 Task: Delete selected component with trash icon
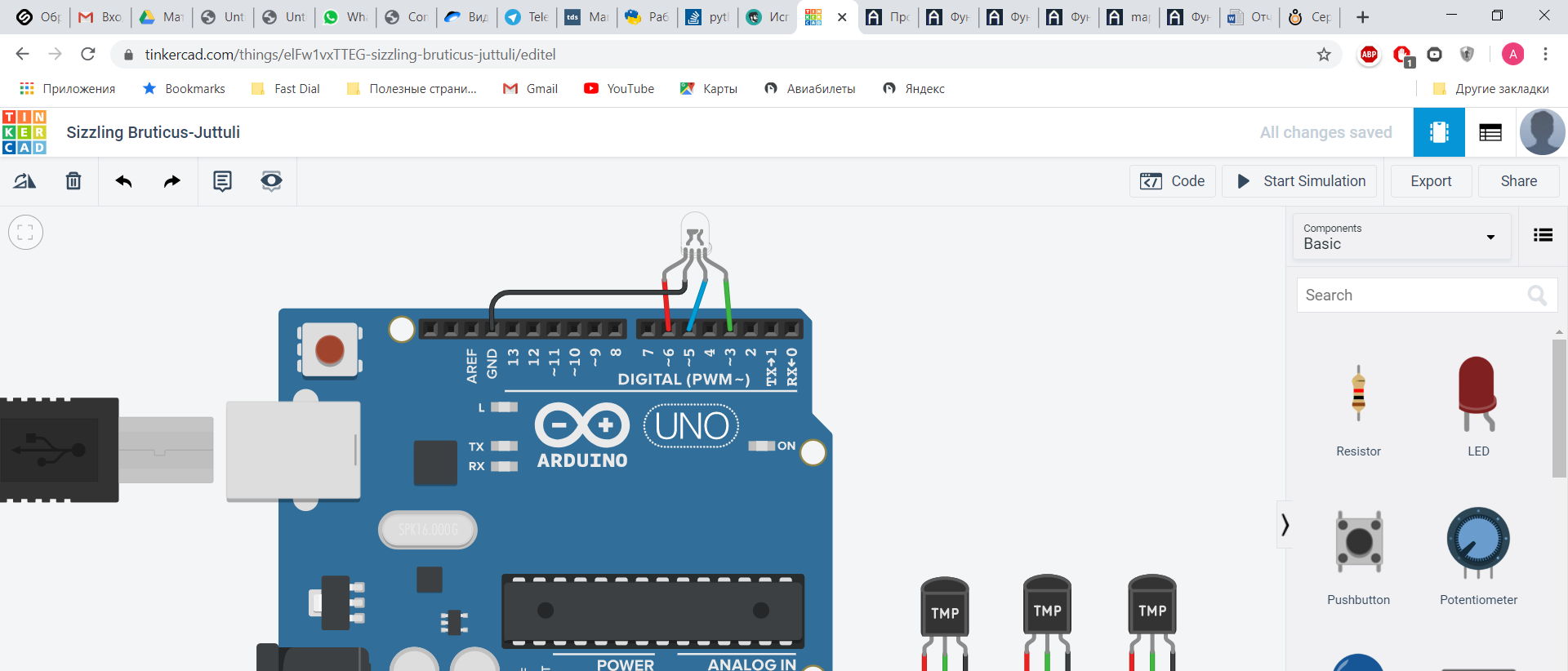73,181
